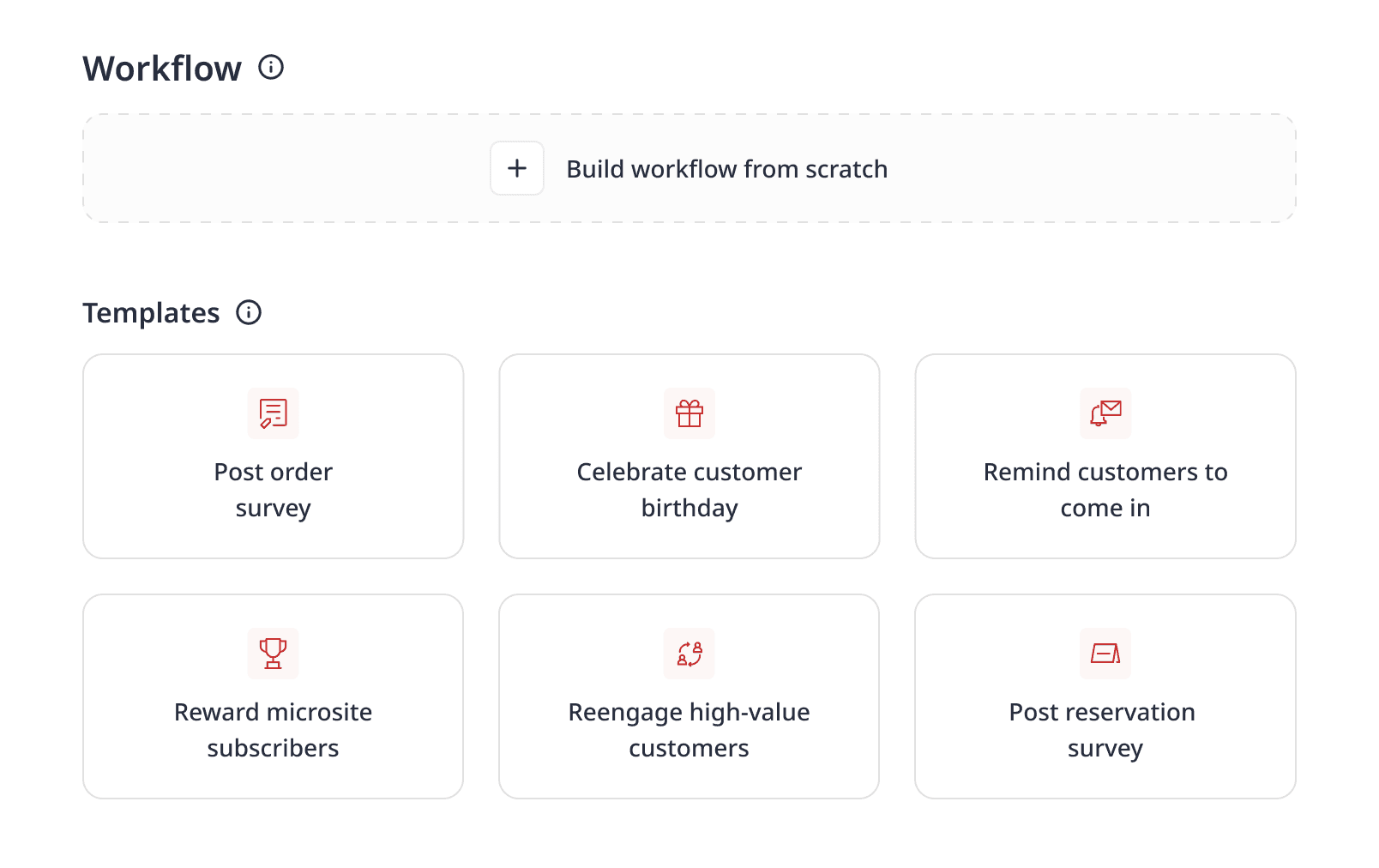Click the post reservation survey sign icon
1379x868 pixels.
tap(1105, 654)
